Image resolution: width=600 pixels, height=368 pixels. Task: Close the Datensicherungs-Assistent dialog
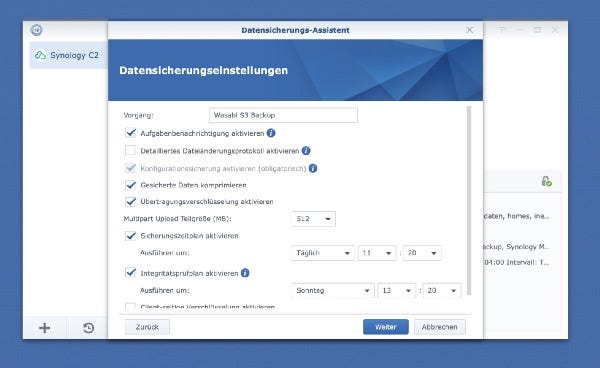click(x=470, y=30)
